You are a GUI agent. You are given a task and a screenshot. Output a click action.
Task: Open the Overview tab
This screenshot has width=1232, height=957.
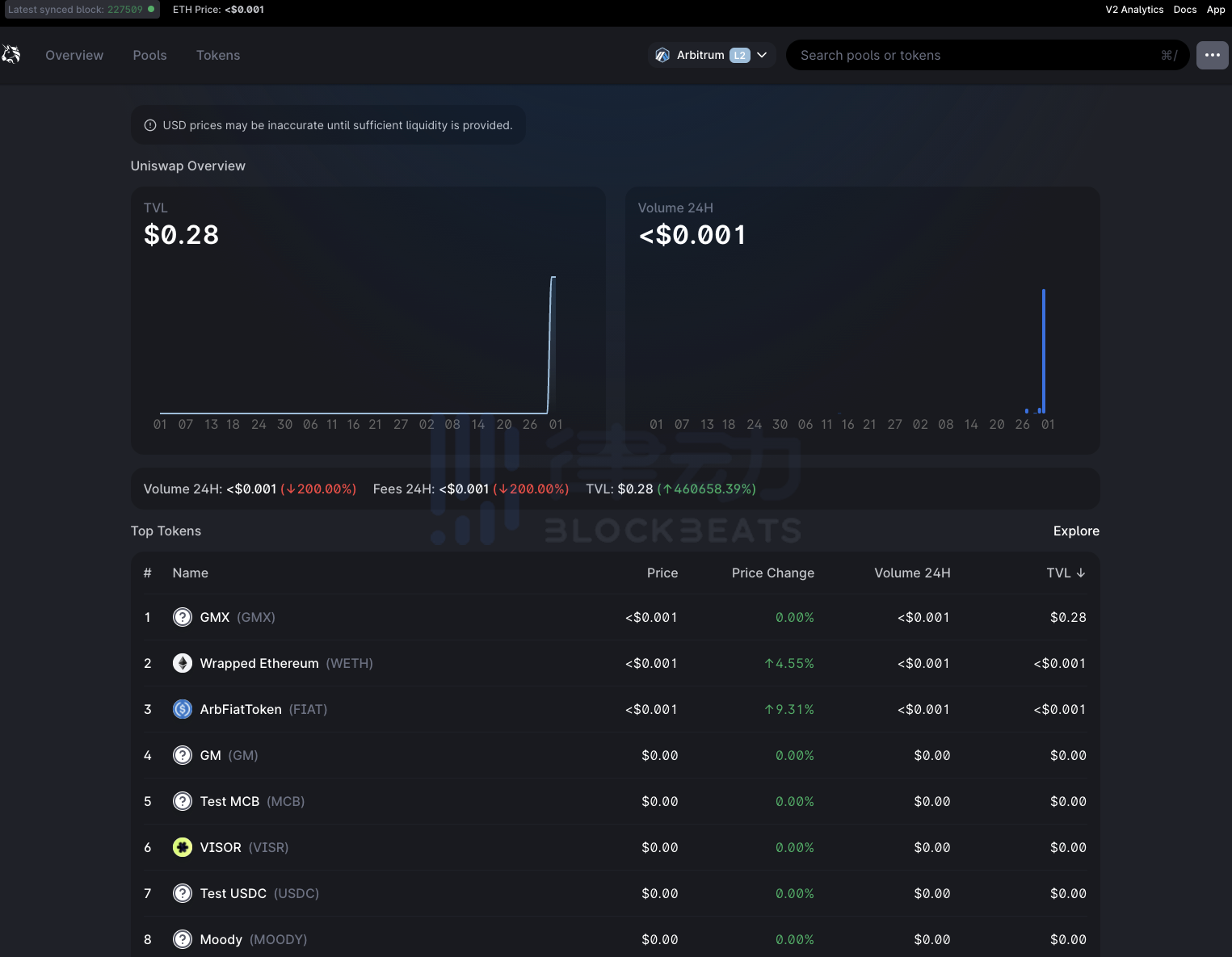[x=74, y=55]
